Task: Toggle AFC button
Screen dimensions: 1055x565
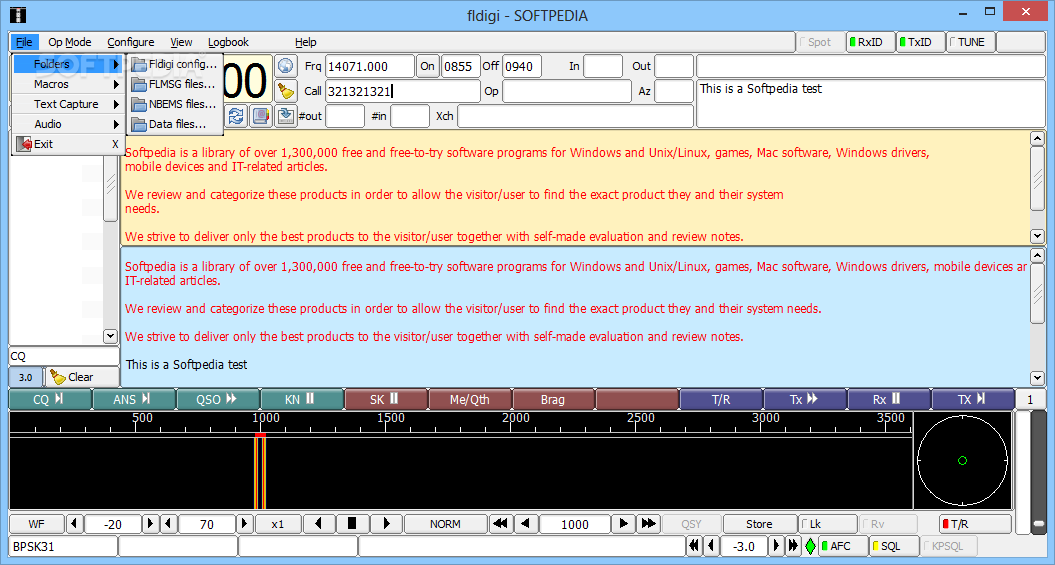Action: pyautogui.click(x=843, y=546)
